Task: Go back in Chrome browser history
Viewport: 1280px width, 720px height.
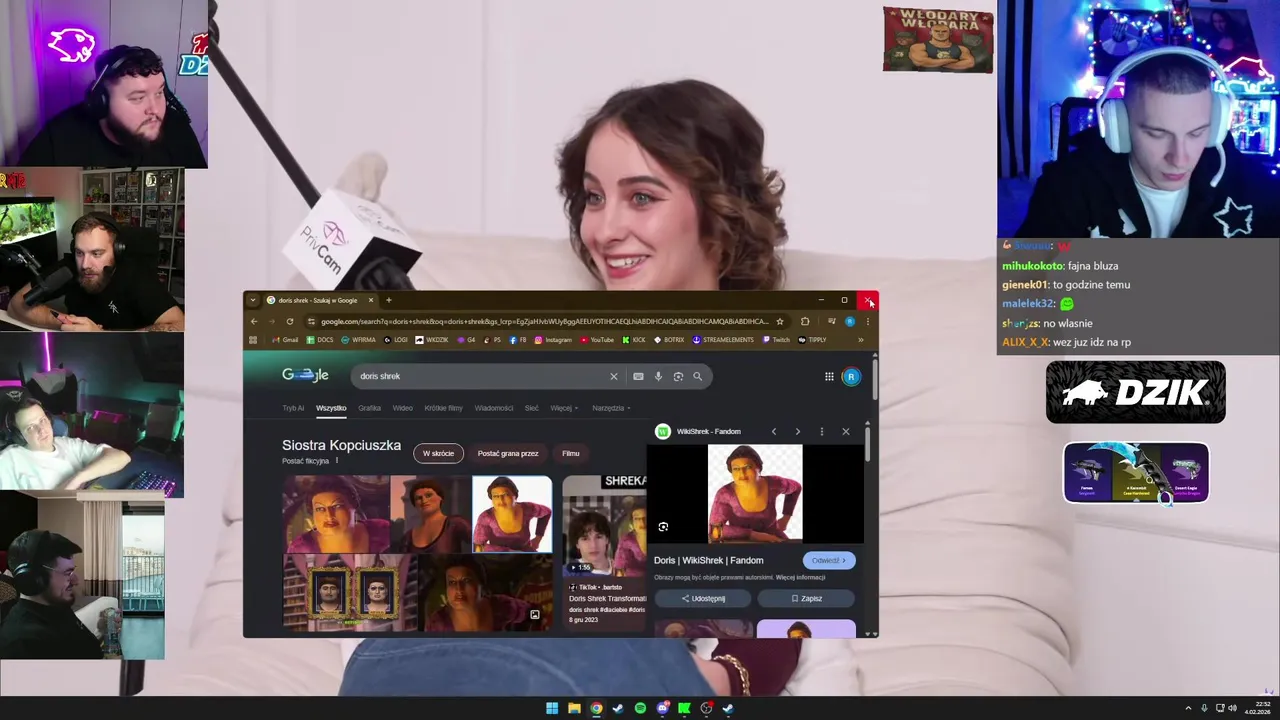Action: click(x=254, y=321)
